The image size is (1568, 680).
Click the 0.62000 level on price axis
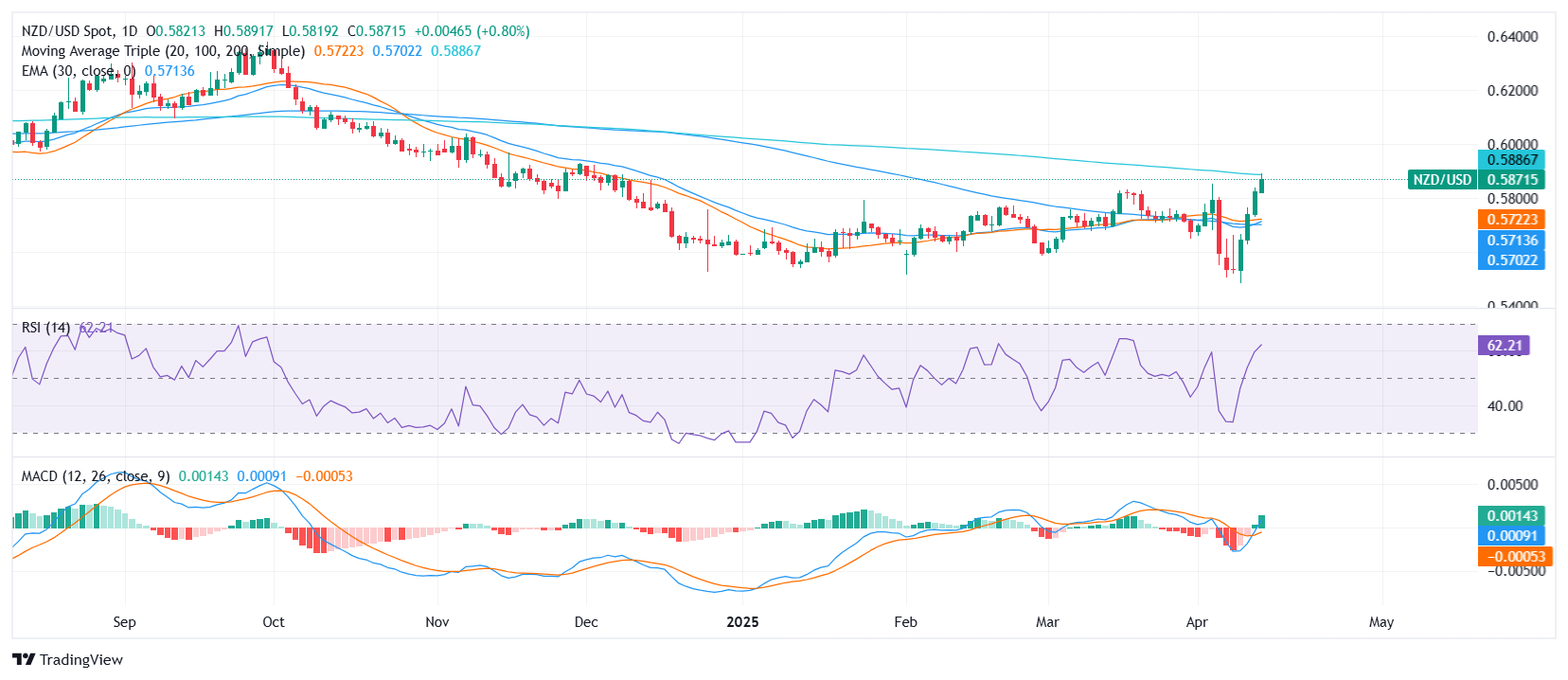coord(1512,91)
